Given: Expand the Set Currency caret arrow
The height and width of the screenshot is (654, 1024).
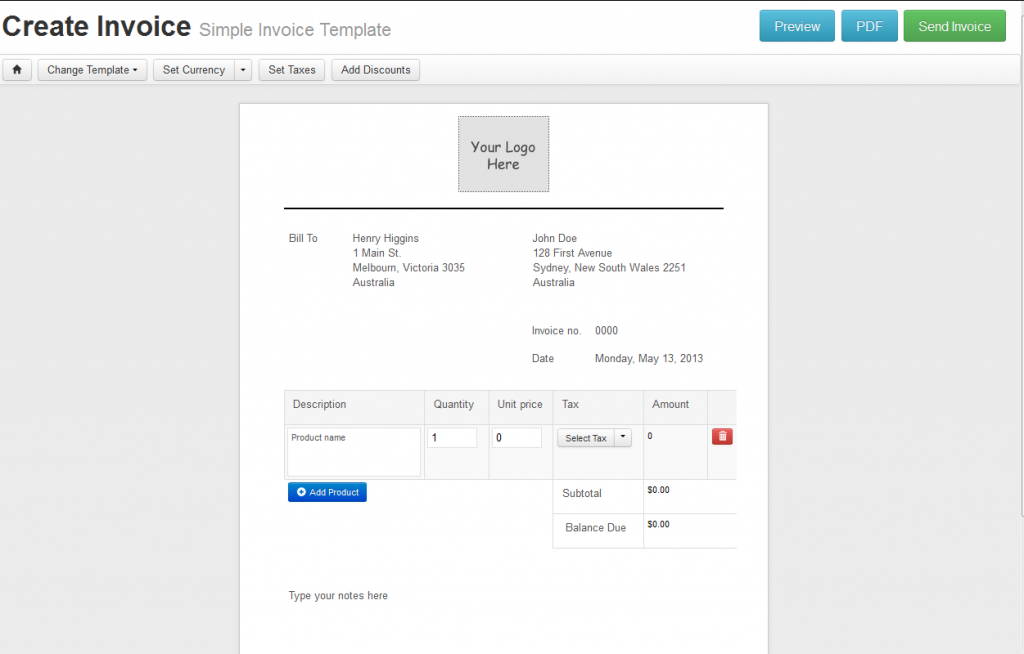Looking at the screenshot, I should [241, 70].
